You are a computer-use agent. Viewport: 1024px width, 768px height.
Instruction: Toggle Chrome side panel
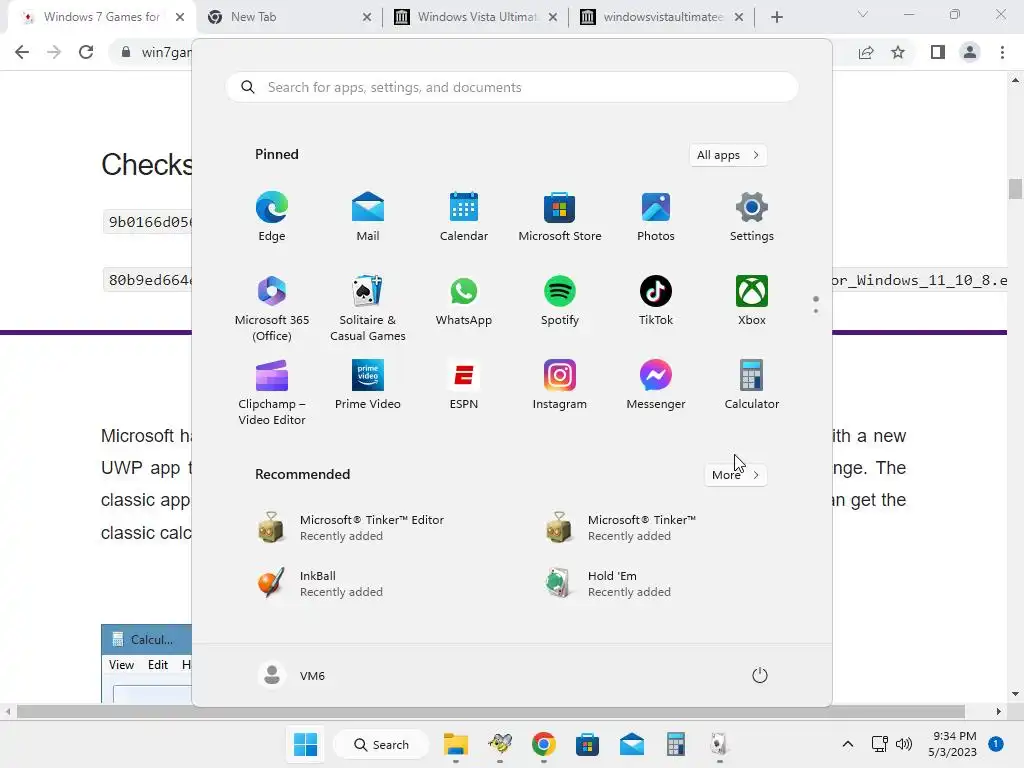(x=938, y=52)
